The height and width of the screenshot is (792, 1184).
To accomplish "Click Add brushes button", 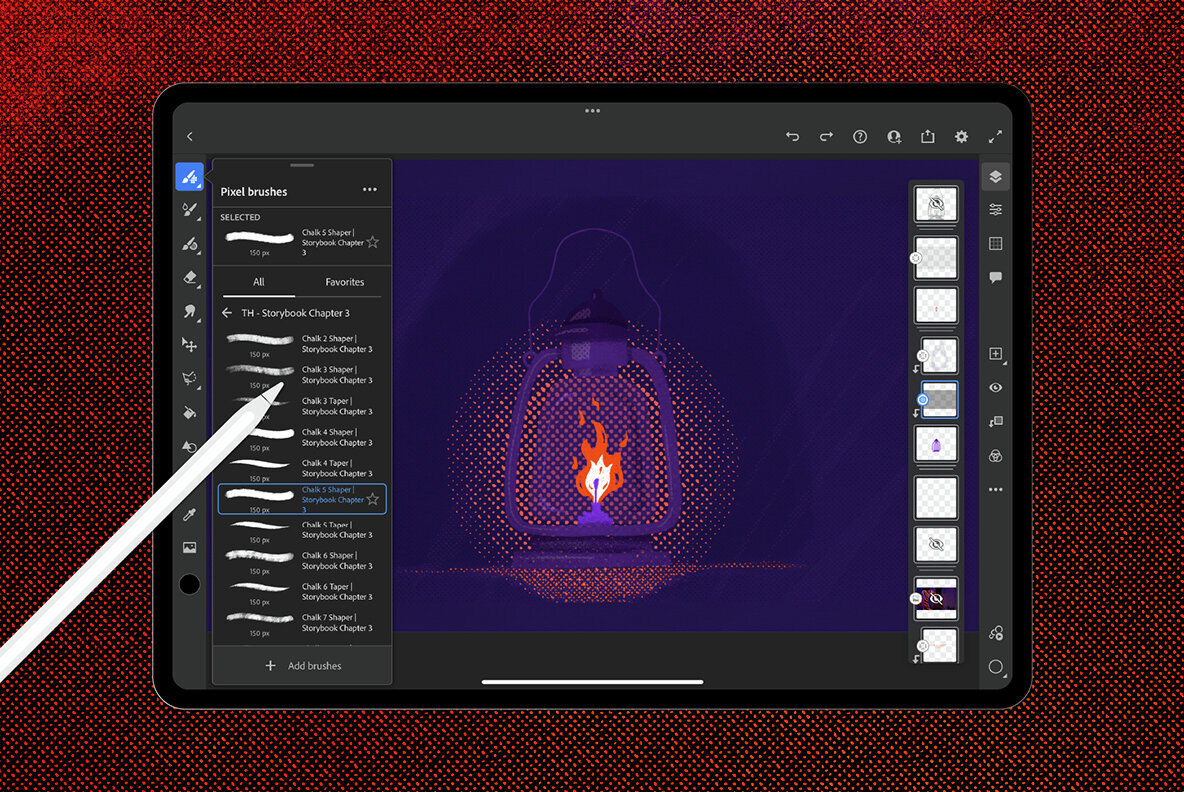I will click(302, 666).
